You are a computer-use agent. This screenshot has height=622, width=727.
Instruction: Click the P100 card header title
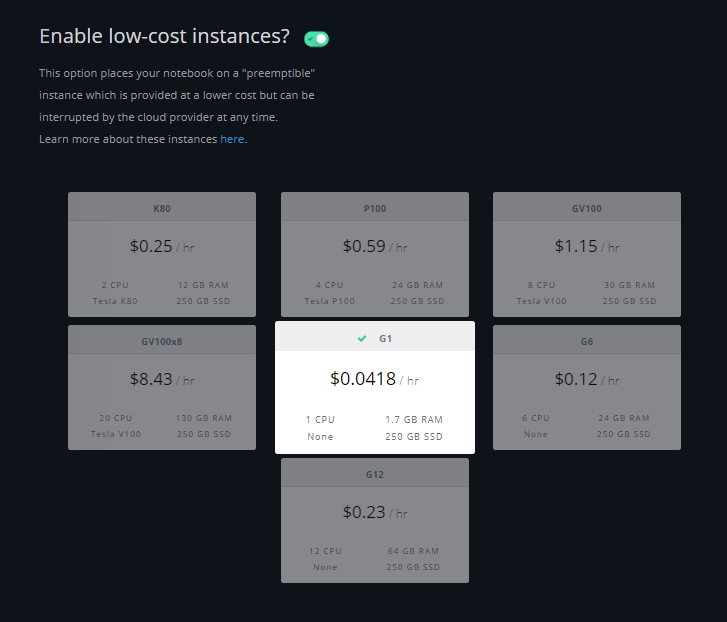click(x=375, y=209)
